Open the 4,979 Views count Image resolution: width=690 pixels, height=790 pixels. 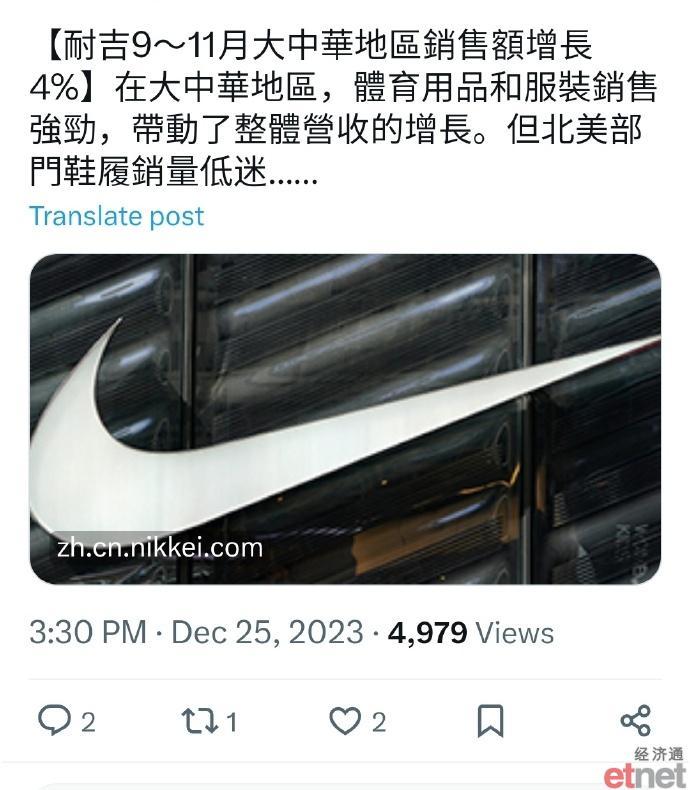click(471, 632)
